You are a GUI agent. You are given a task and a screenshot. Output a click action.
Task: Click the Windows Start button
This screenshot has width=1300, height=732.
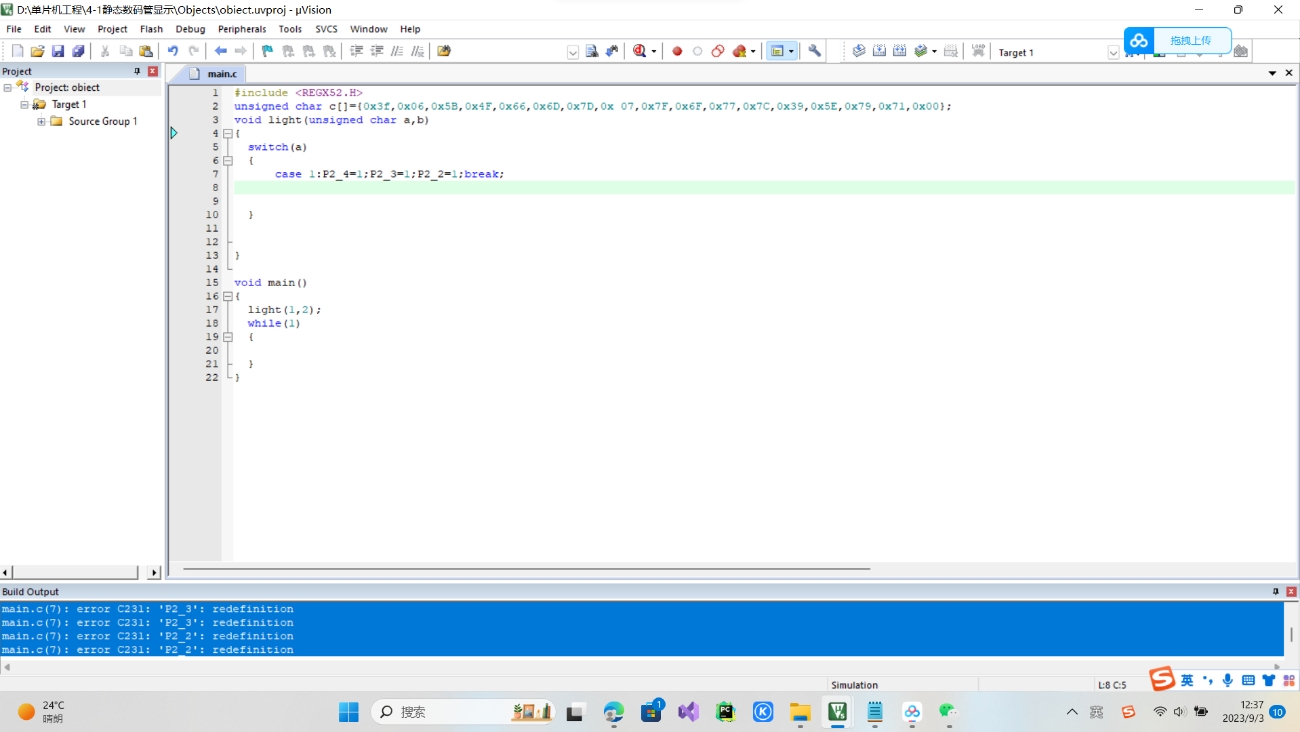click(348, 712)
